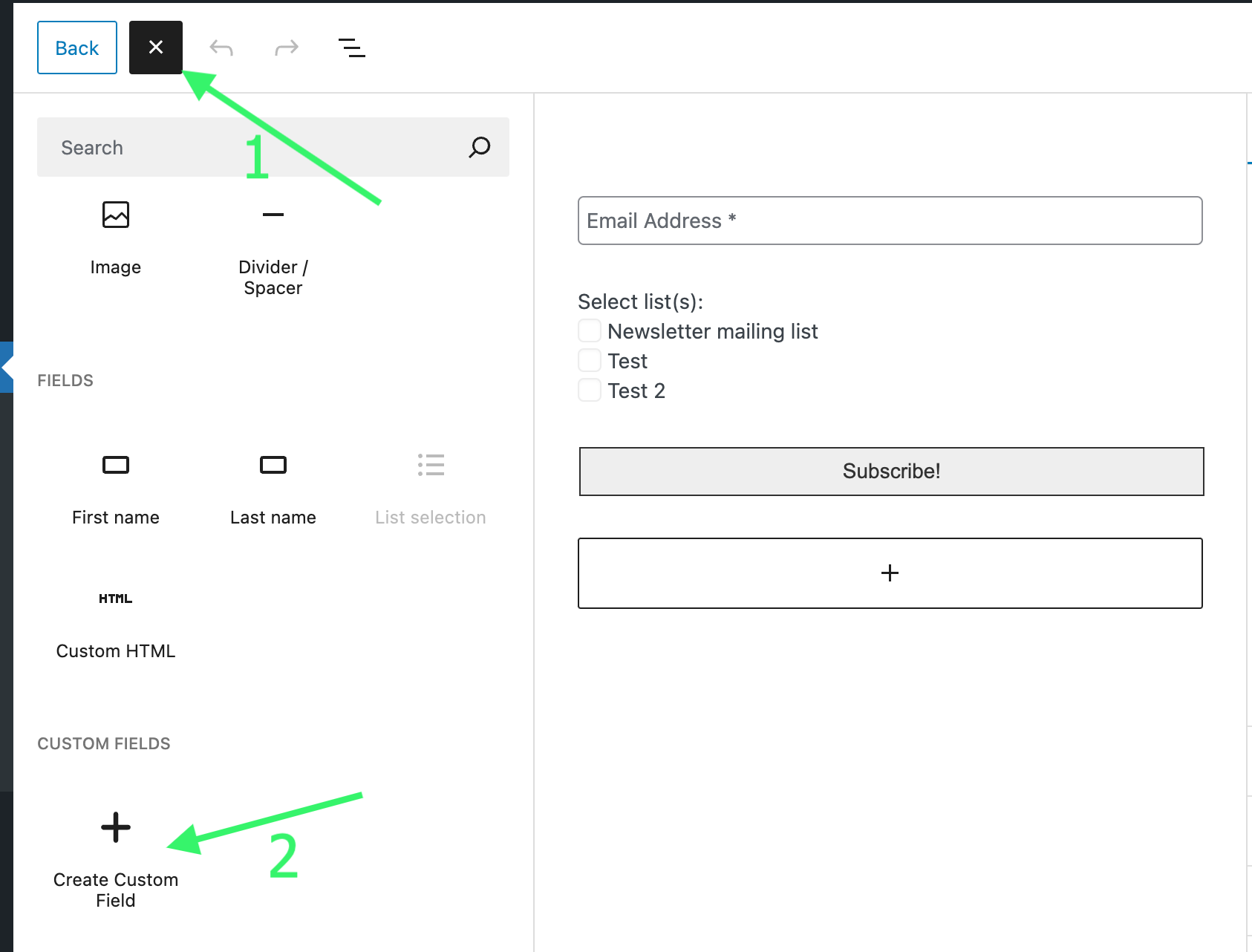The width and height of the screenshot is (1252, 952).
Task: Click the Undo arrow icon
Action: (221, 48)
